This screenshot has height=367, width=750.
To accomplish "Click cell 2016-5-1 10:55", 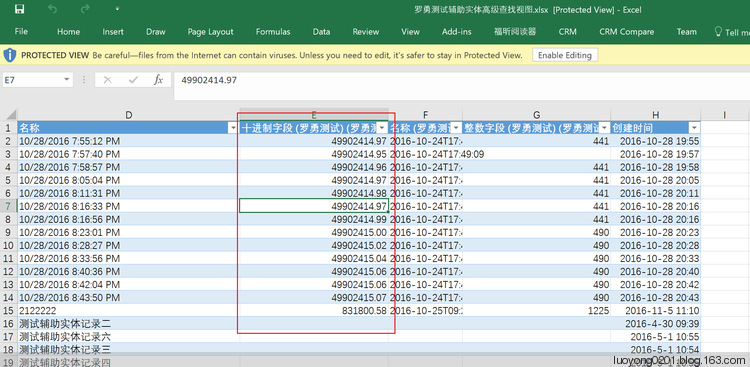I will [x=655, y=336].
